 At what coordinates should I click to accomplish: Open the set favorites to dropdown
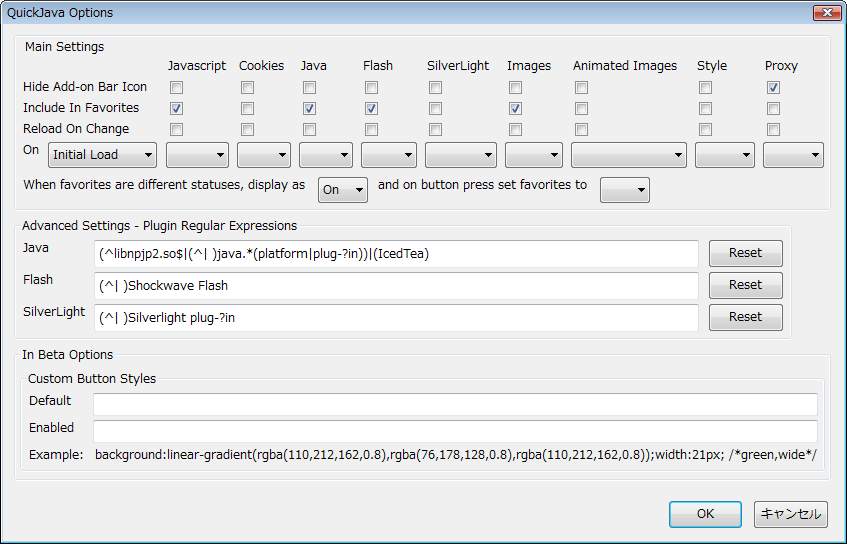pos(625,190)
